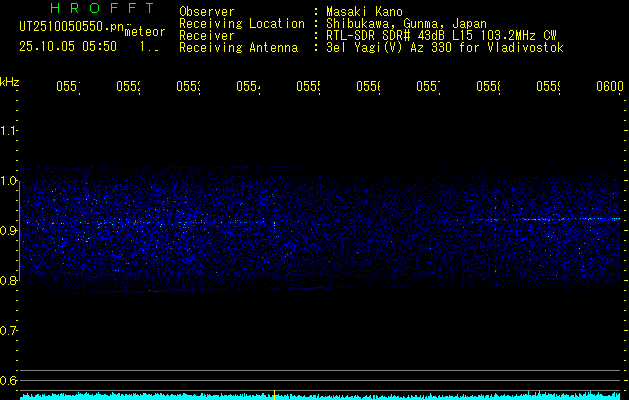Click the 0.9 kHz axis label
Image resolution: width=629 pixels, height=400 pixels.
(x=8, y=230)
